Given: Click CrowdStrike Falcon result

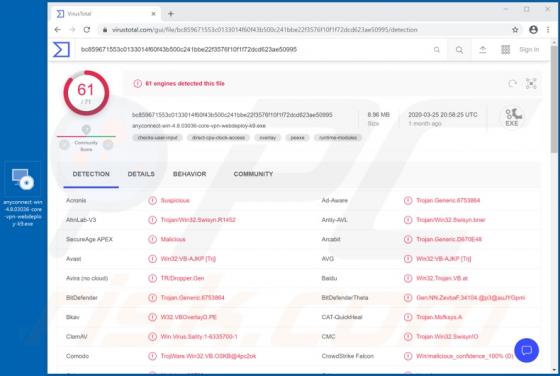Looking at the screenshot, I should (x=465, y=356).
